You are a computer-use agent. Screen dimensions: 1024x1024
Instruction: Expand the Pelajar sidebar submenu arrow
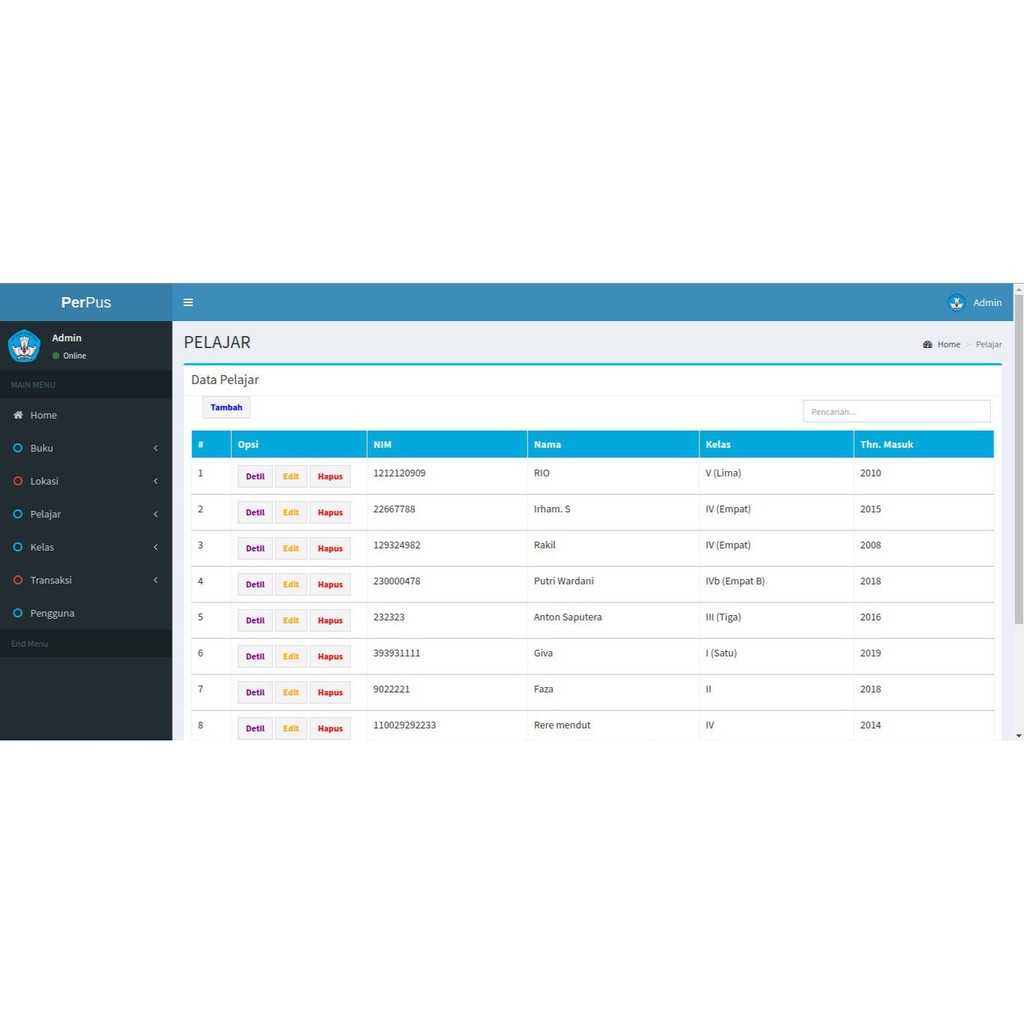pos(155,514)
